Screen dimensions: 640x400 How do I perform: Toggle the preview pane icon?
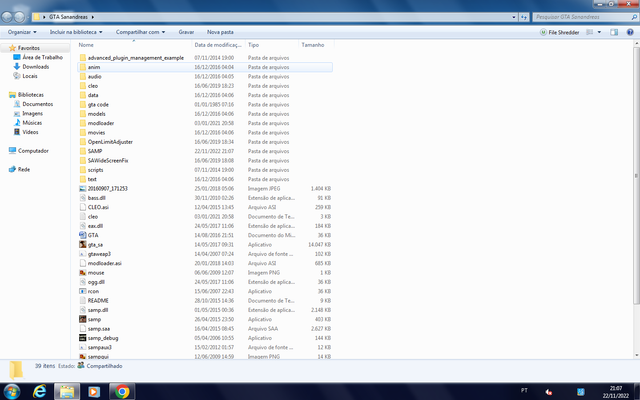(x=614, y=32)
